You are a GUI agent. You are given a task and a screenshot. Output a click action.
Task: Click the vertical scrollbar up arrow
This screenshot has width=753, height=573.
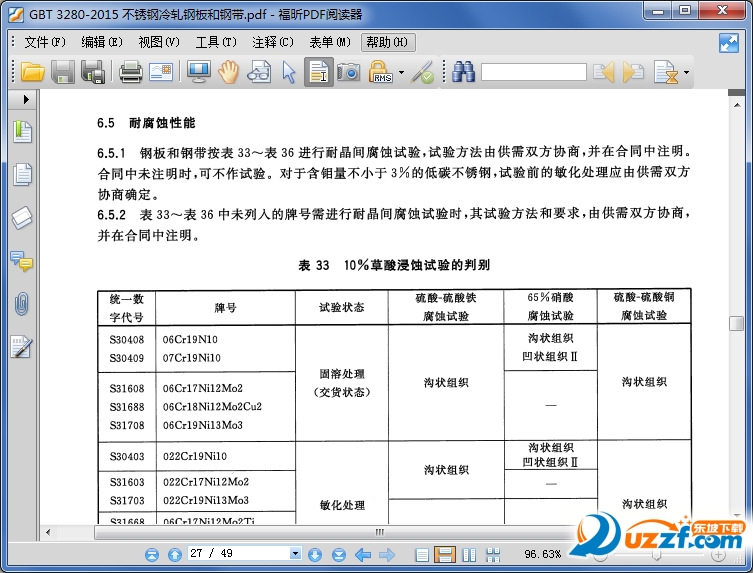tap(737, 104)
